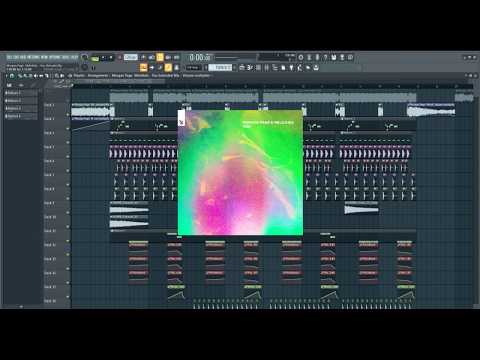Click the save project icon

(x=334, y=57)
